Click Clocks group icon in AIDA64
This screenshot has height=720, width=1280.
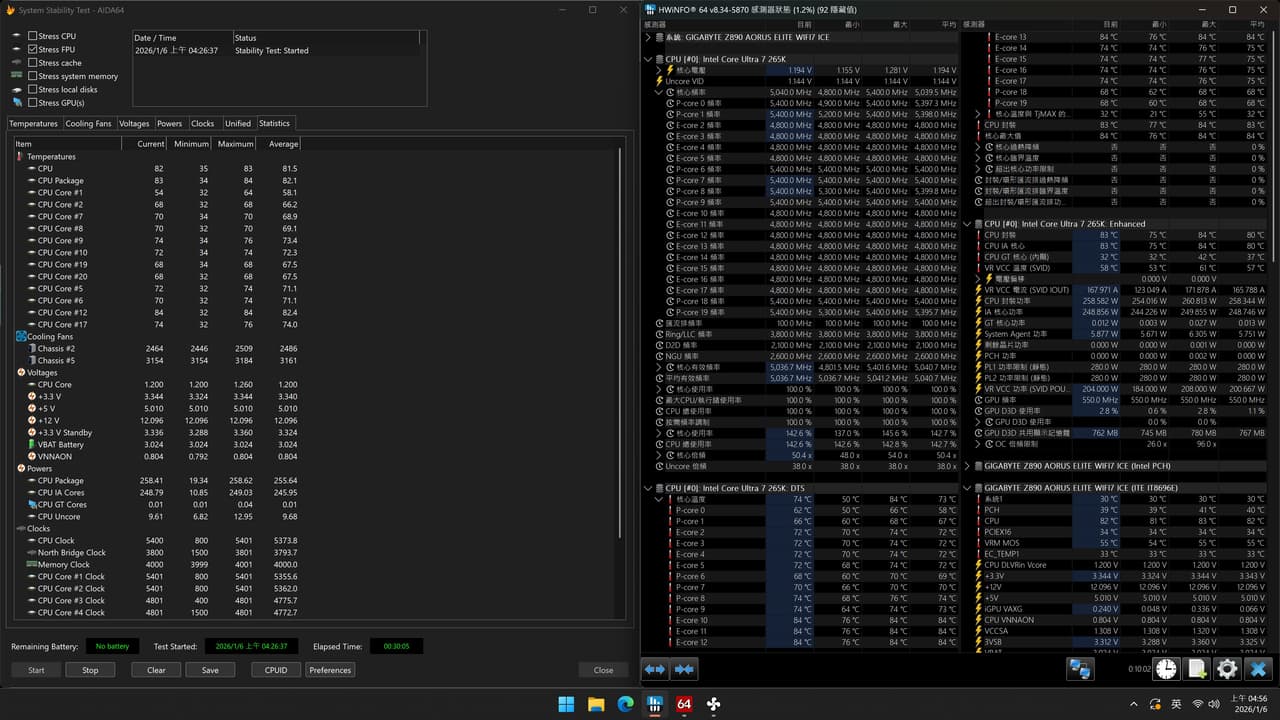point(21,529)
